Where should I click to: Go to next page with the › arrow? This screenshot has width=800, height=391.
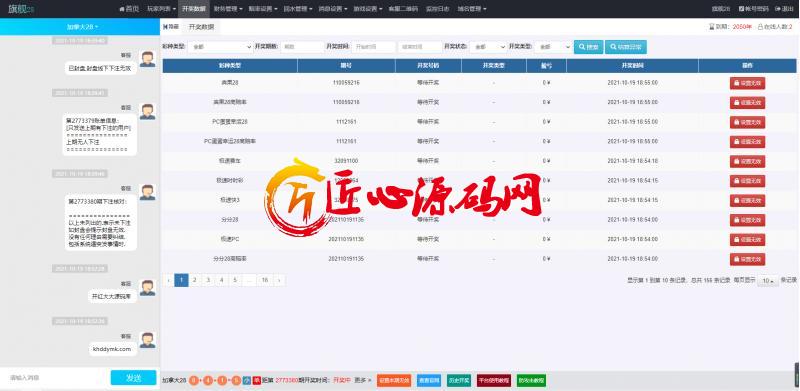click(x=279, y=280)
